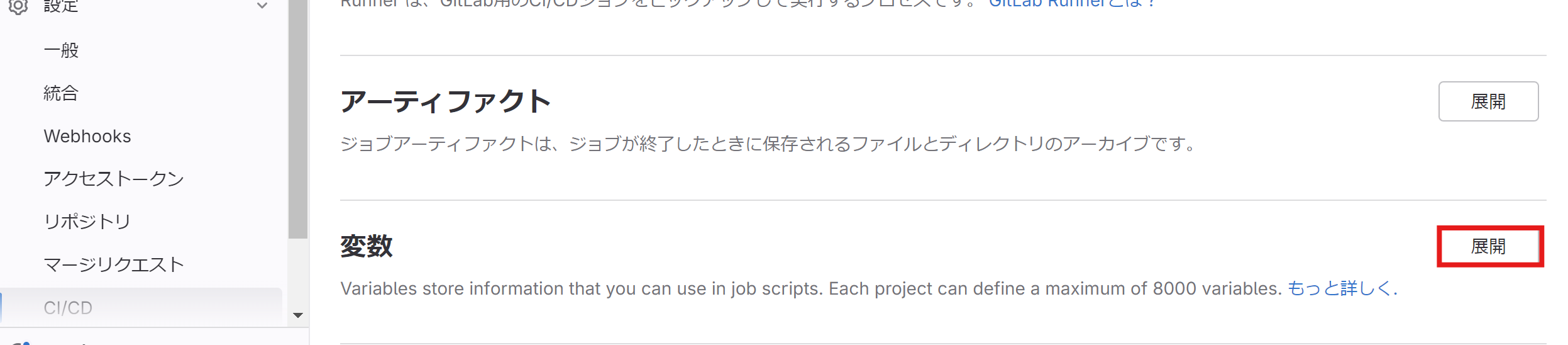Click the sidebar vertical scrollbar thumb
1568x345 pixels.
tap(298, 119)
